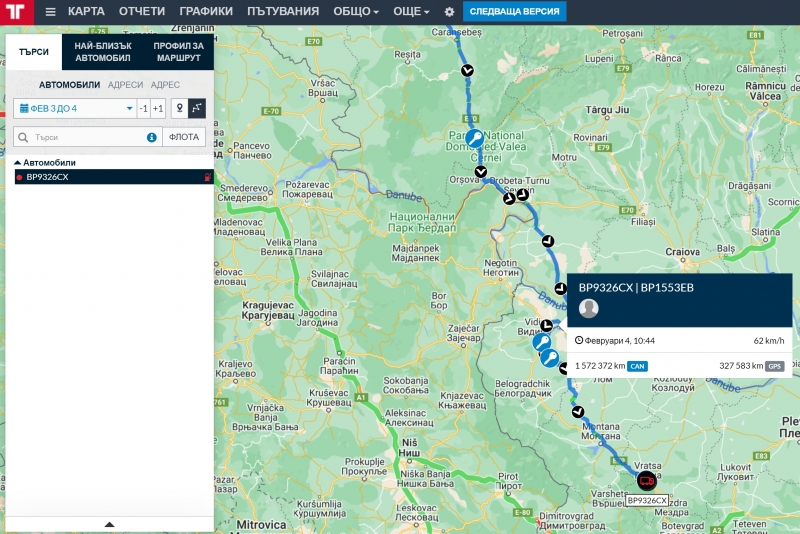Viewport: 800px width, 534px height.
Task: Click the red T logo in top corner
Action: click(x=16, y=11)
